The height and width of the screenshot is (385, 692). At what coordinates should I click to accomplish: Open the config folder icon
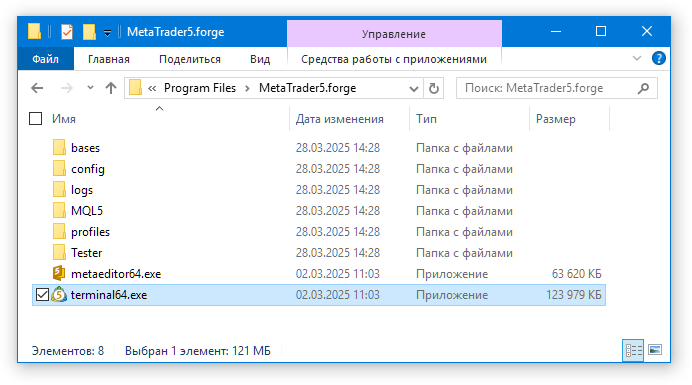(x=59, y=169)
